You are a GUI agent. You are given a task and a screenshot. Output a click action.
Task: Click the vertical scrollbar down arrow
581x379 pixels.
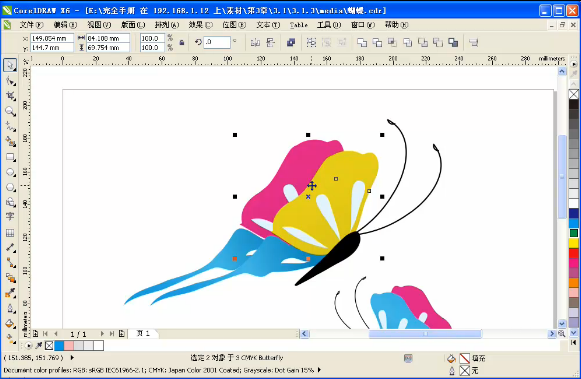point(562,323)
